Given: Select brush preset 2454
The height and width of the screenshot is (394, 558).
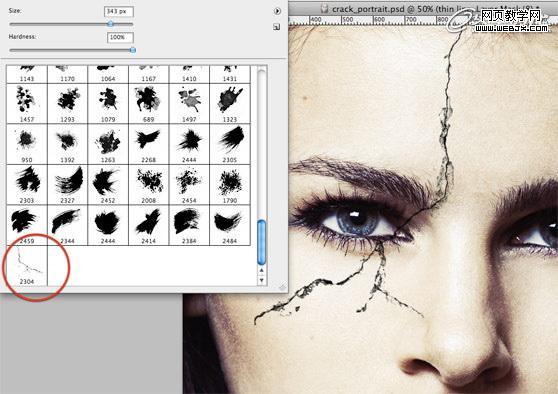Looking at the screenshot, I should pos(189,184).
